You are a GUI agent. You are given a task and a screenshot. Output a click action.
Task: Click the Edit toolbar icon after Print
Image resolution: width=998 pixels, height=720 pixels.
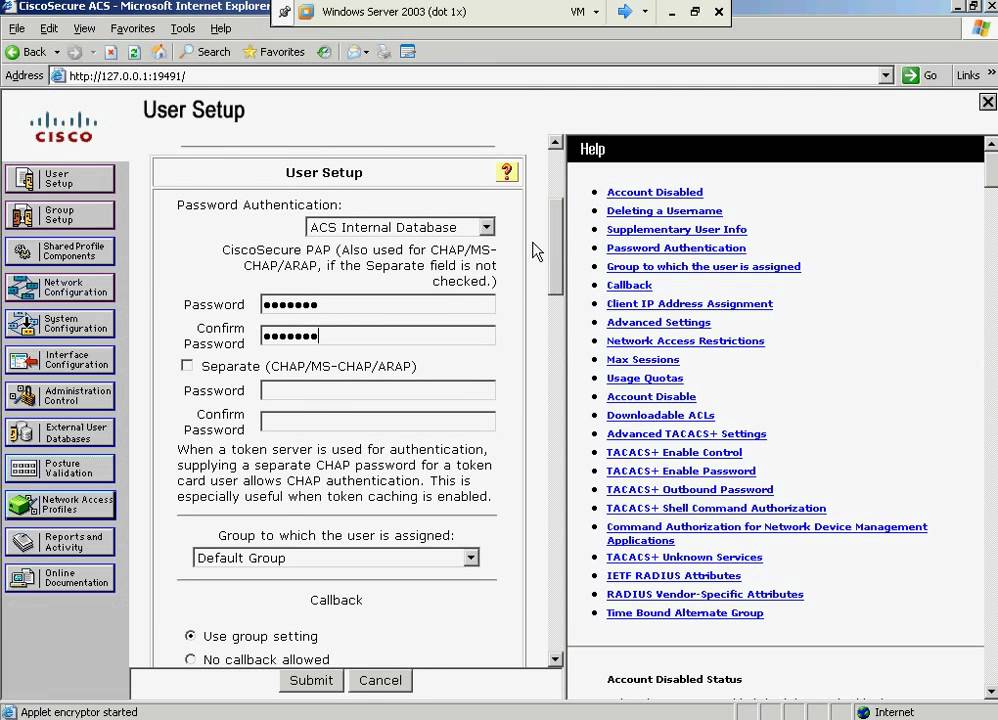(408, 52)
